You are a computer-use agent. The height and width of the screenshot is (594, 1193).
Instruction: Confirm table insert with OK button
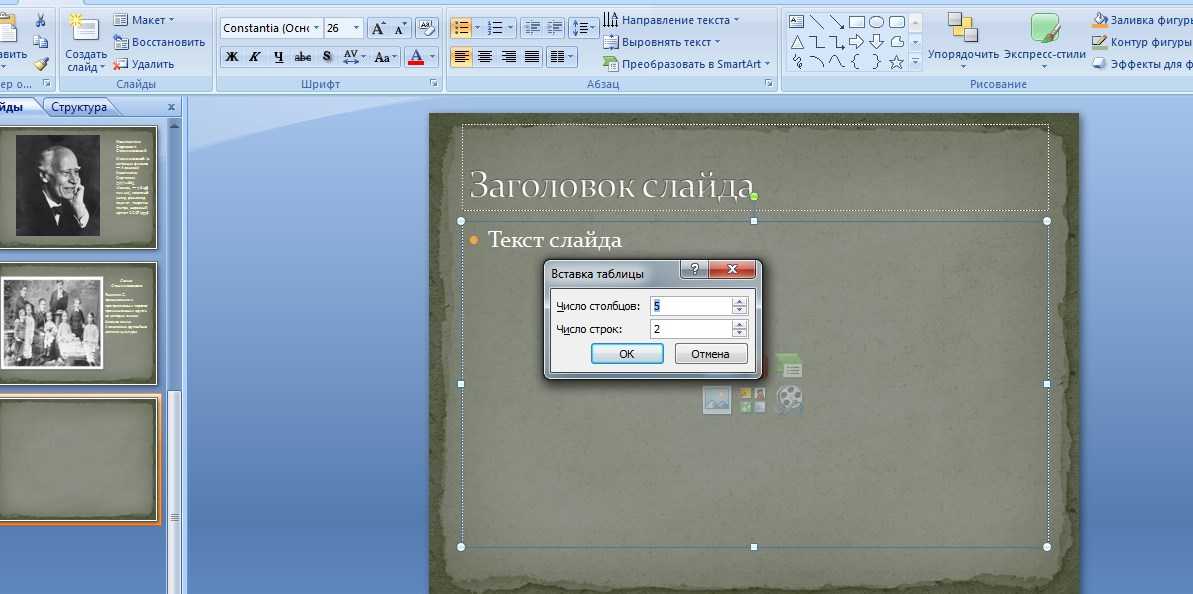coord(626,354)
